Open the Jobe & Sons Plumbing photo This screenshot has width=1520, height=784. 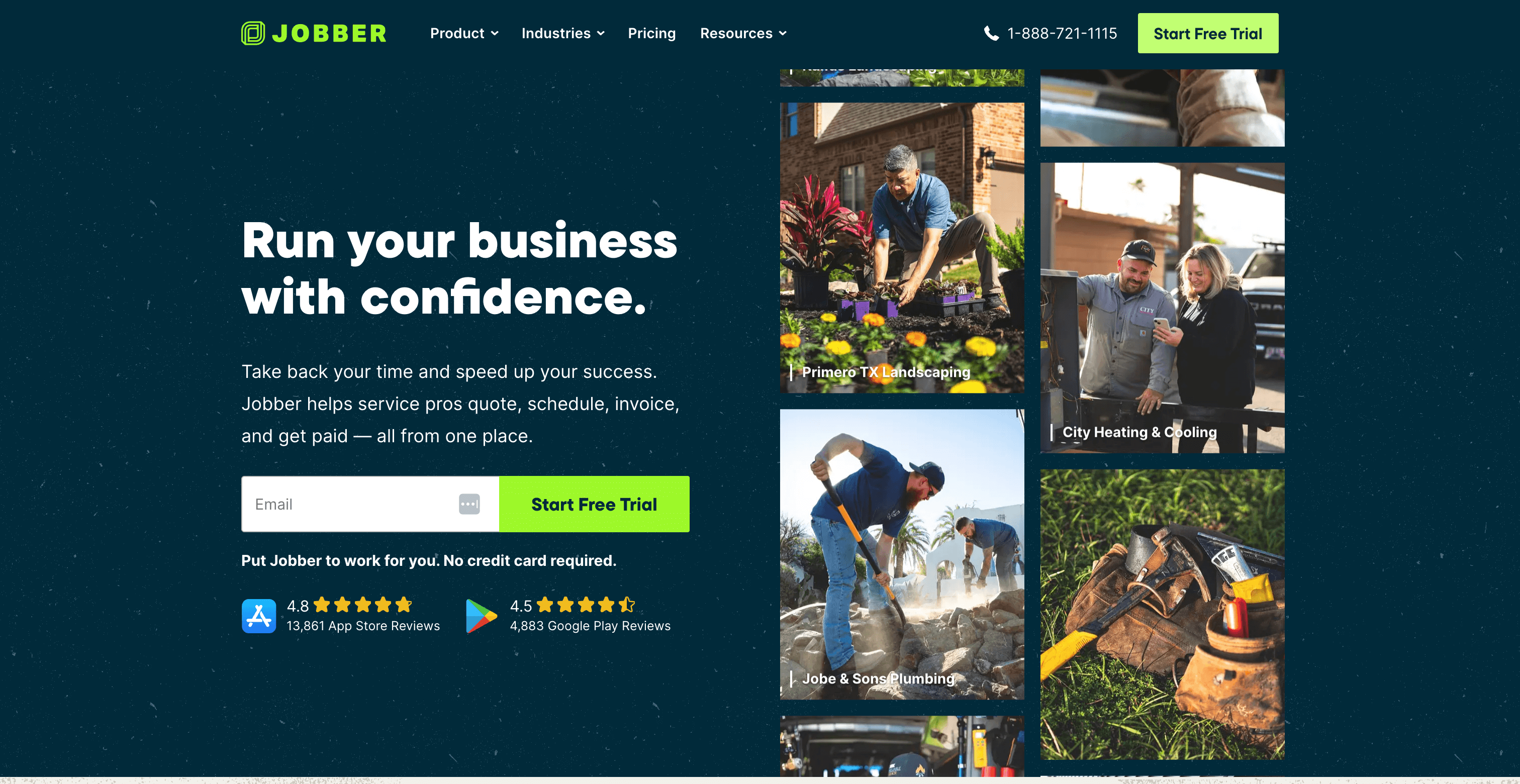[902, 554]
